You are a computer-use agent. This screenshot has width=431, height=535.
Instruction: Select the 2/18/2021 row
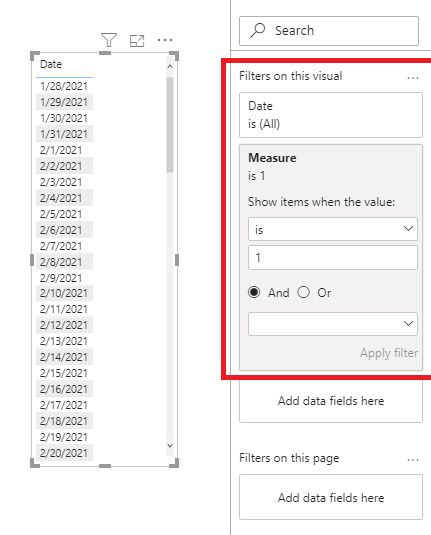click(x=64, y=421)
